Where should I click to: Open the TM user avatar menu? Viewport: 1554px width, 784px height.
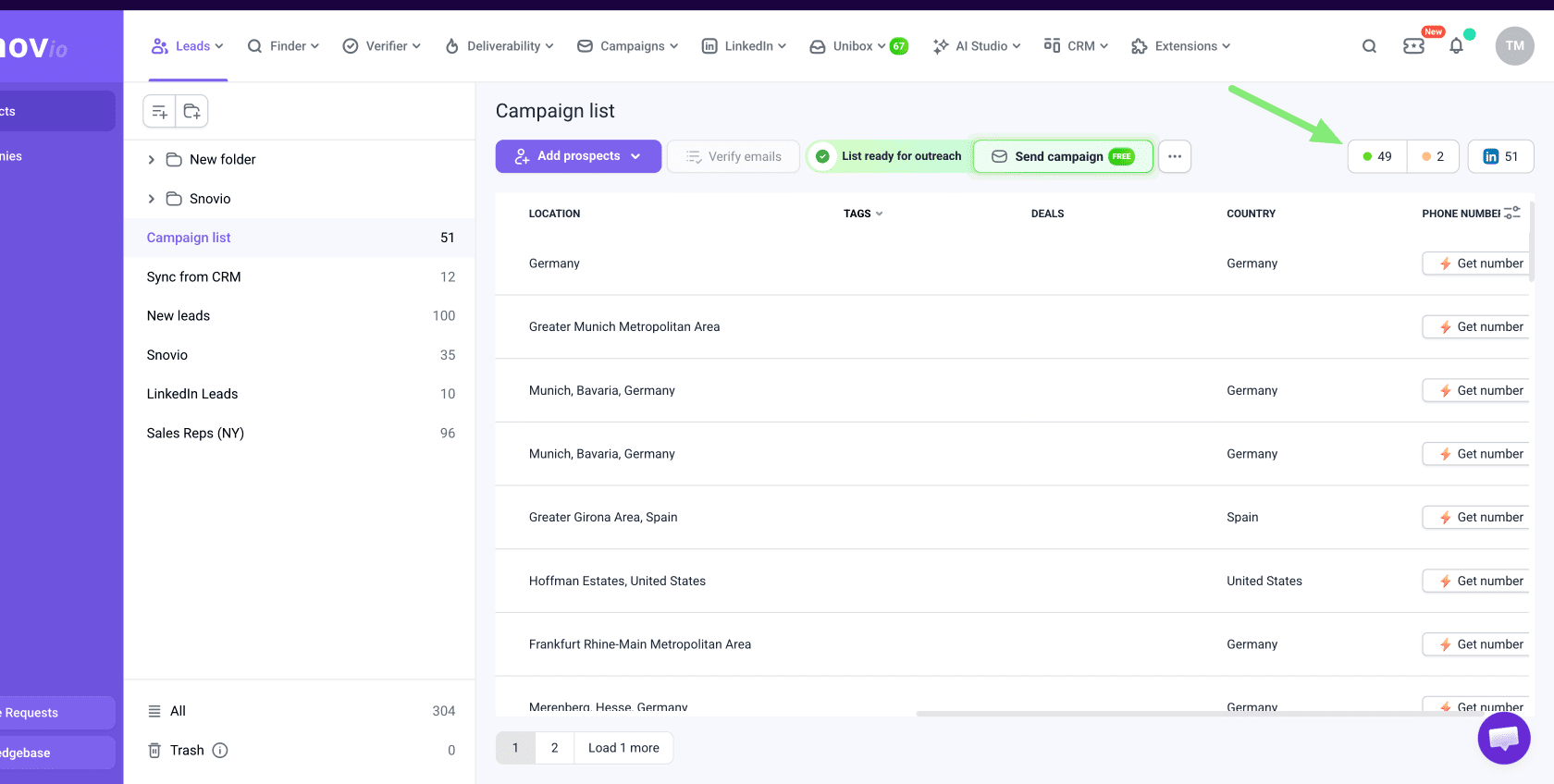(x=1514, y=46)
